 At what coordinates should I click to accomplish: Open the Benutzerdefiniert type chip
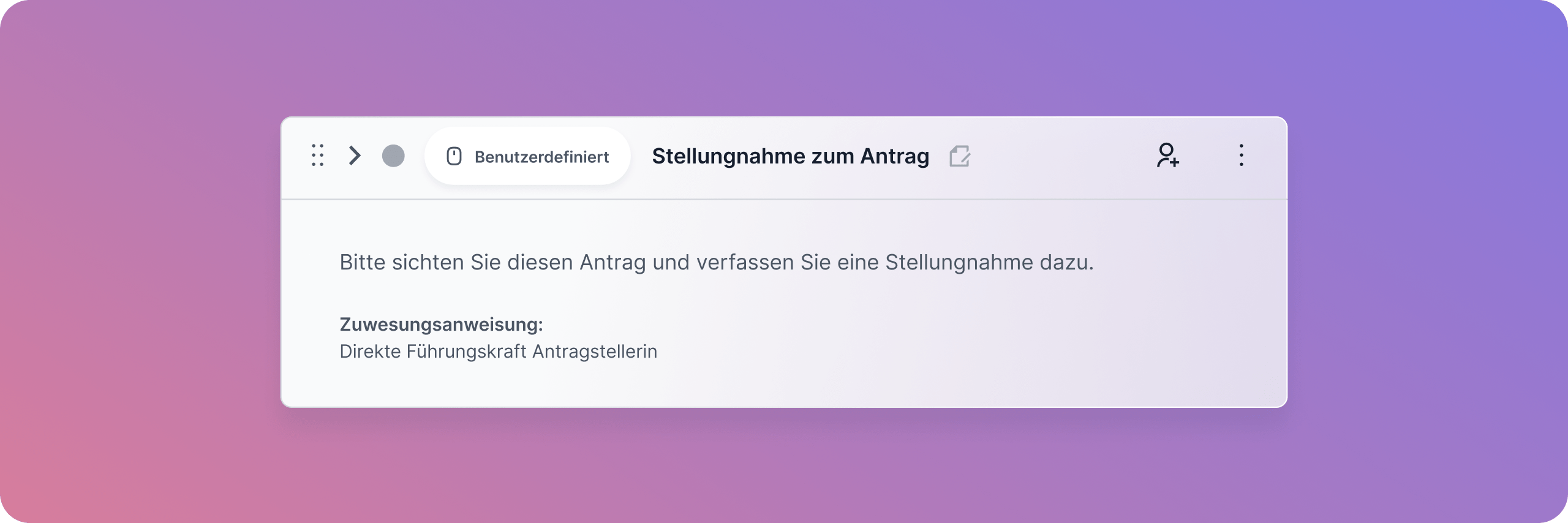tap(527, 156)
